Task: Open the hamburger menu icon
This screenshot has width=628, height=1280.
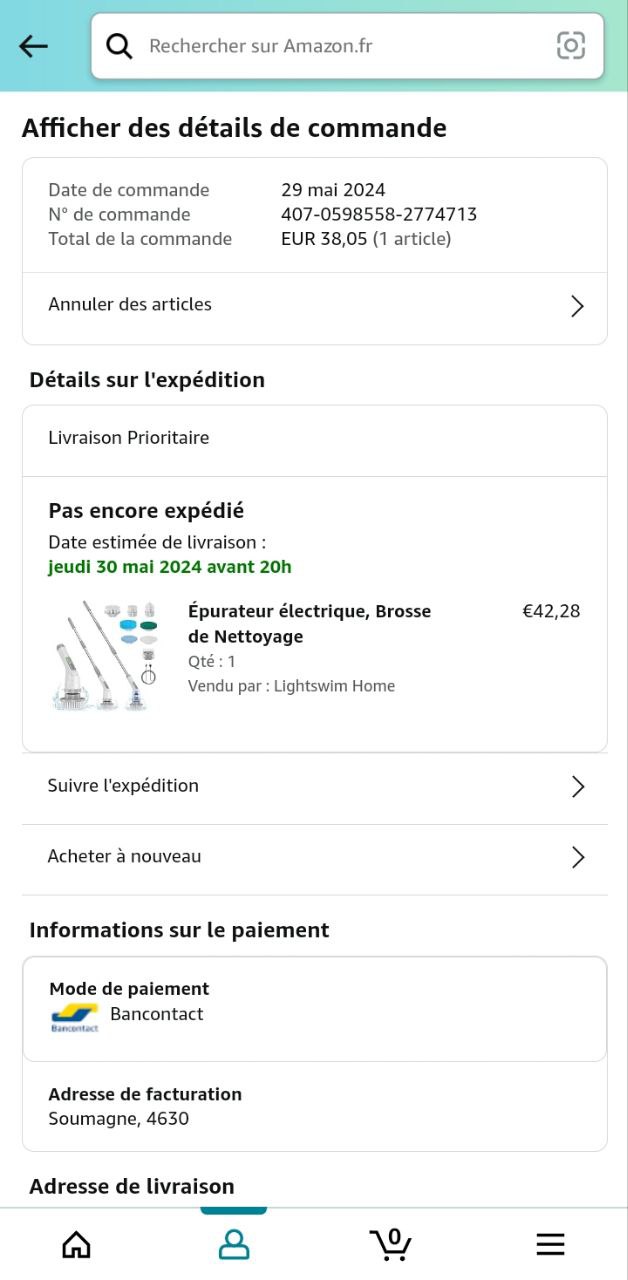Action: click(550, 1244)
